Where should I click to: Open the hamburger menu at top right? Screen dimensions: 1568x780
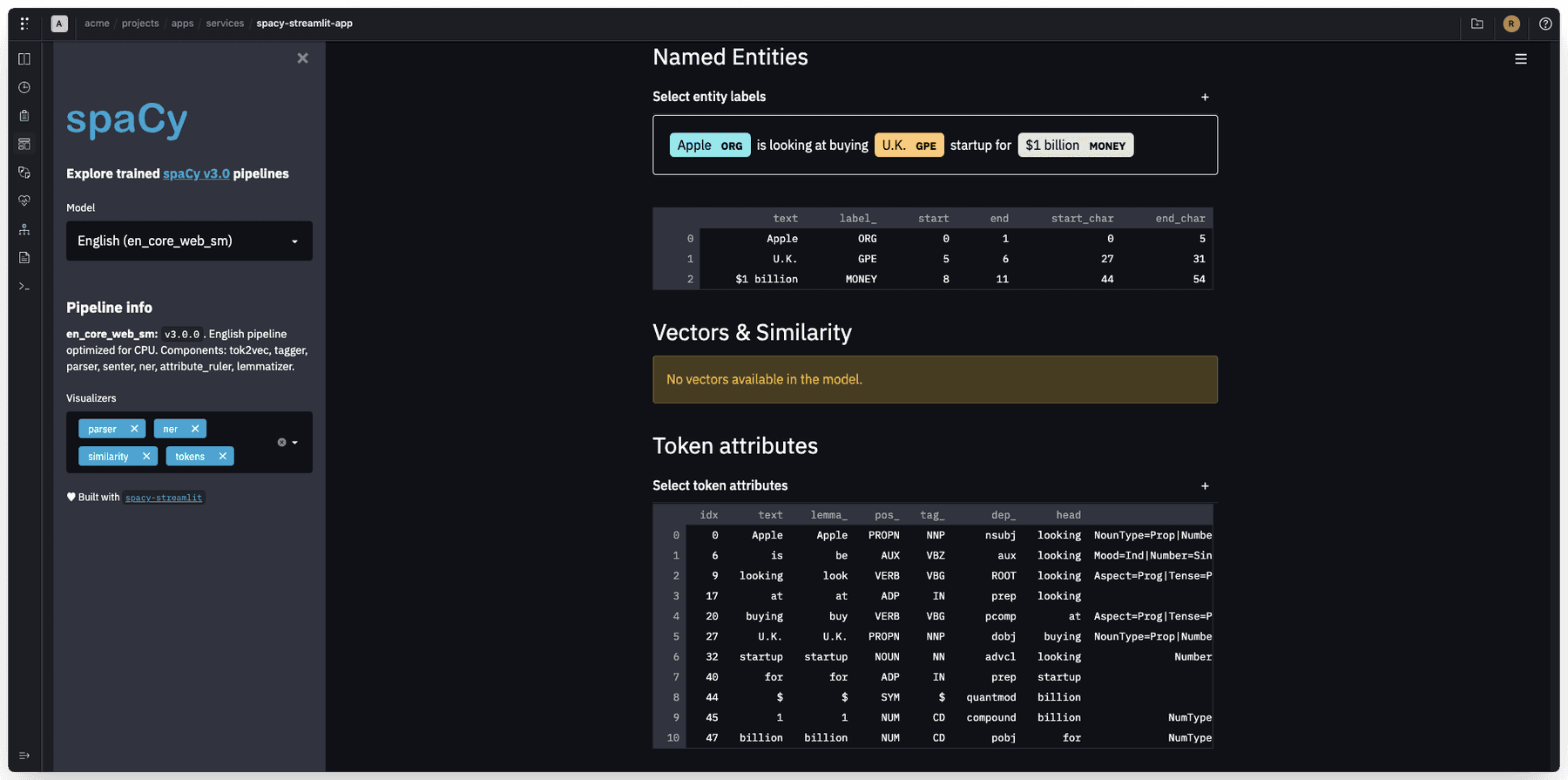coord(1521,59)
